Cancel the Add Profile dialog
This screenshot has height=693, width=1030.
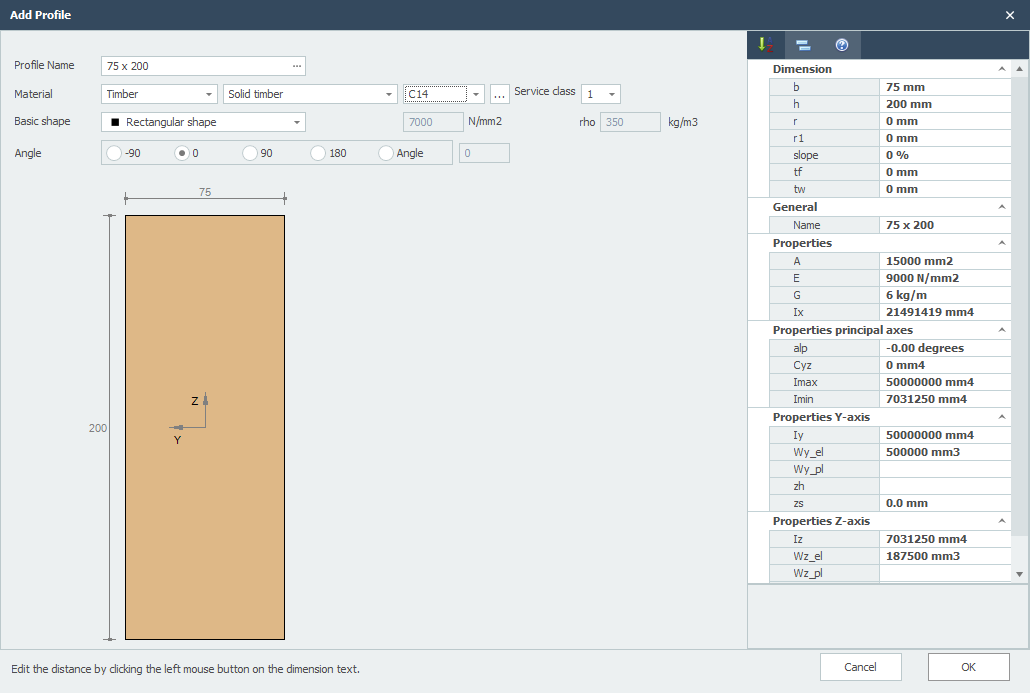pos(860,666)
